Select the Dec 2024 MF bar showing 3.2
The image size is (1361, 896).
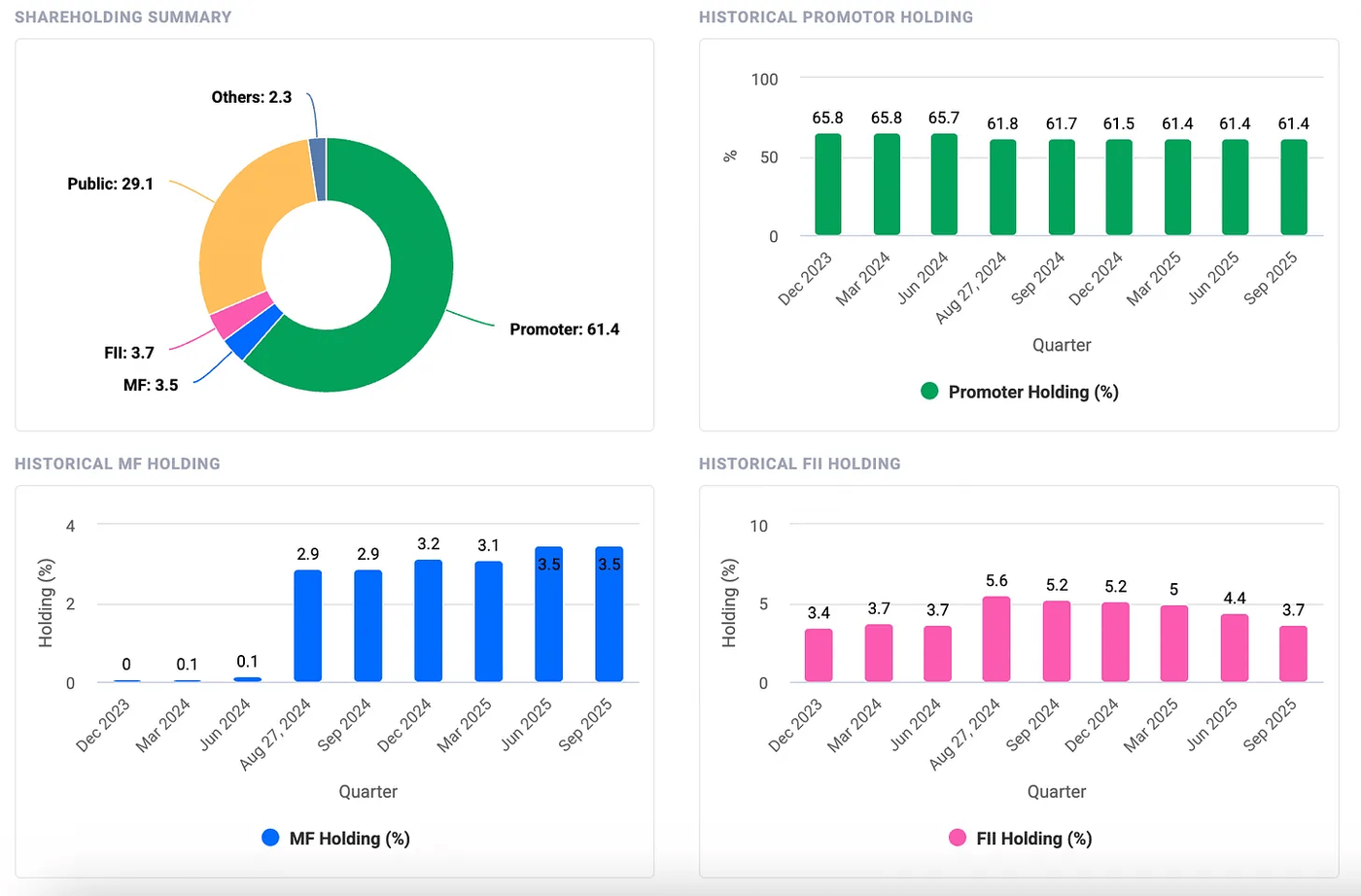[x=428, y=621]
